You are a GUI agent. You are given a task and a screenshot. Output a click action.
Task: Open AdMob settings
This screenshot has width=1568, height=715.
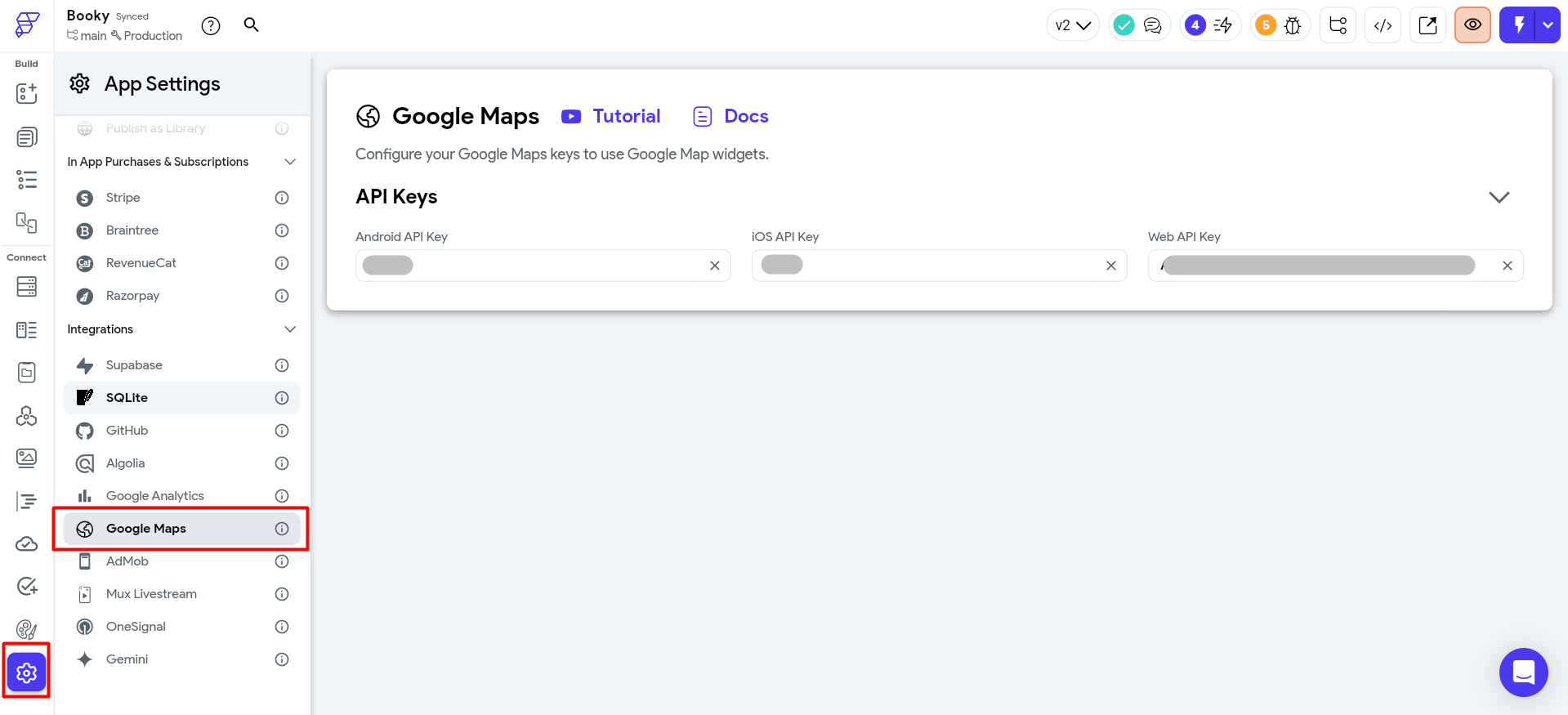(181, 561)
